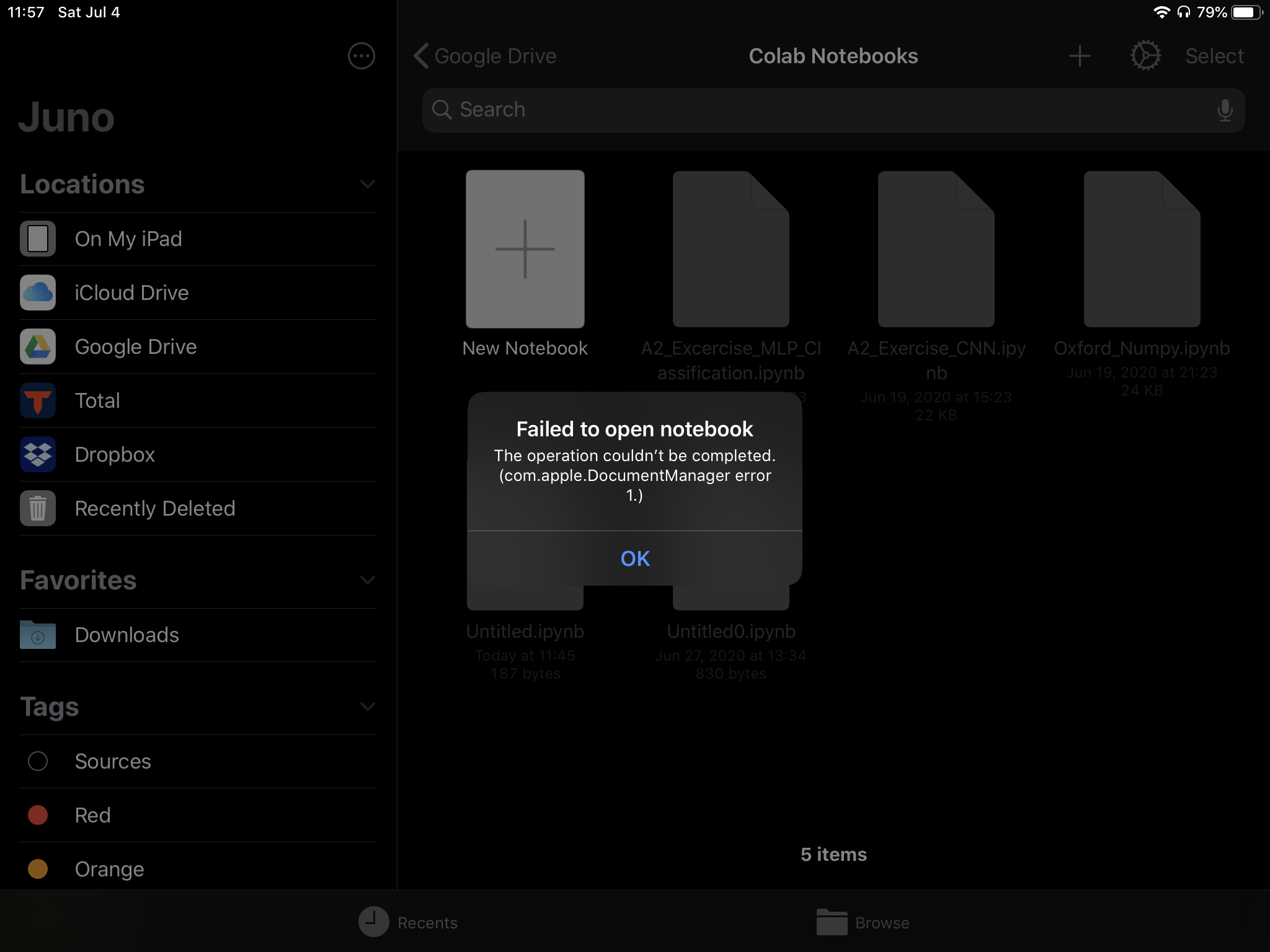Viewport: 1270px width, 952px height.
Task: Open the Dropbox location in the sidebar
Action: click(115, 454)
